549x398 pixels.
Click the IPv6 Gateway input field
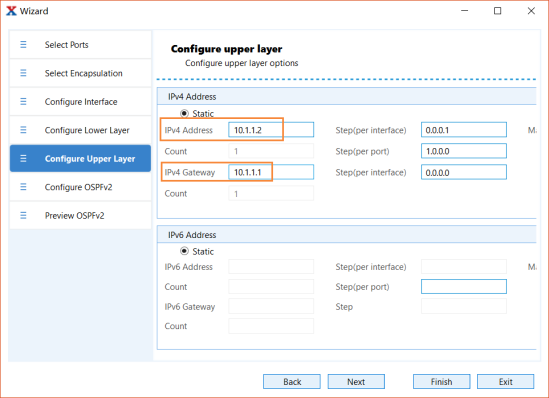pyautogui.click(x=271, y=306)
